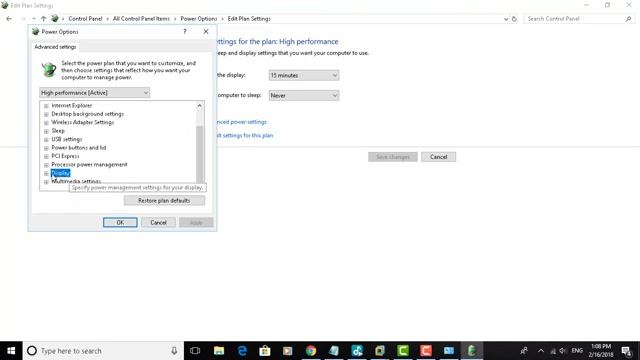The image size is (640, 360).
Task: Go up one level arrow
Action: [43, 19]
